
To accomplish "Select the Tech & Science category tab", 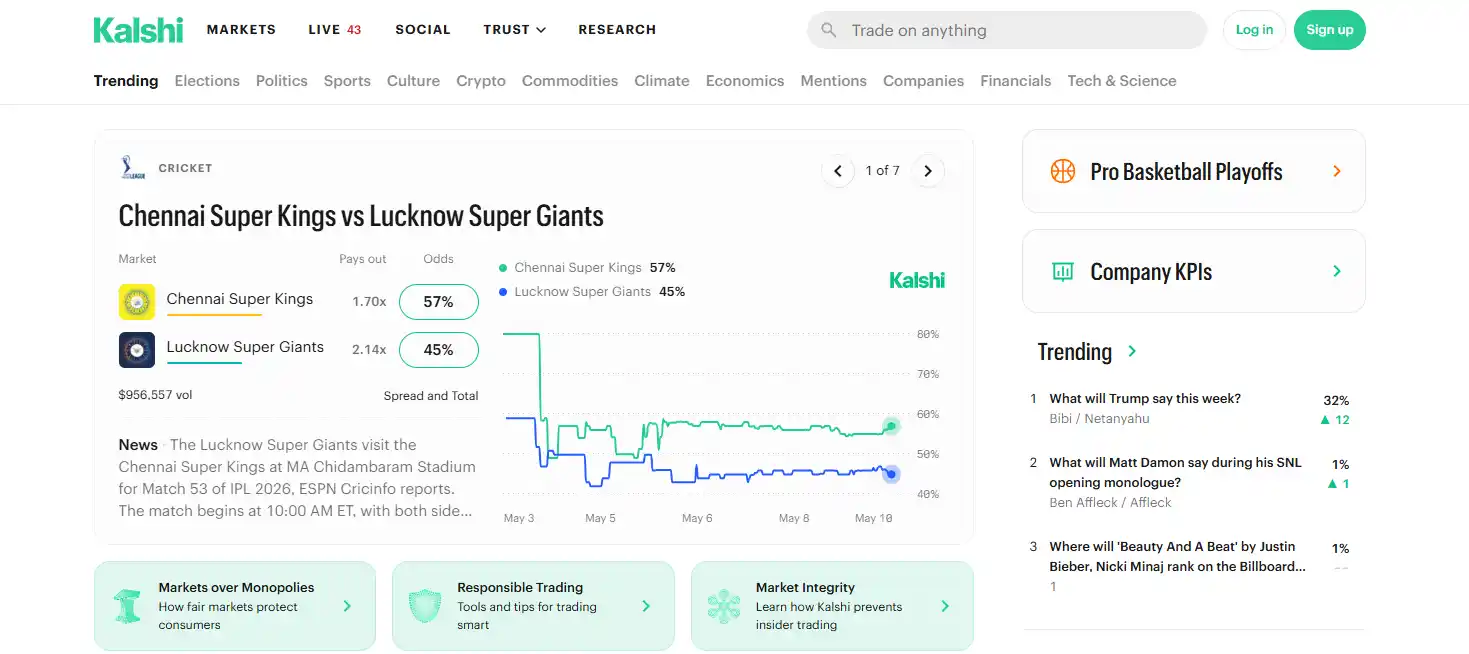I will [1122, 81].
